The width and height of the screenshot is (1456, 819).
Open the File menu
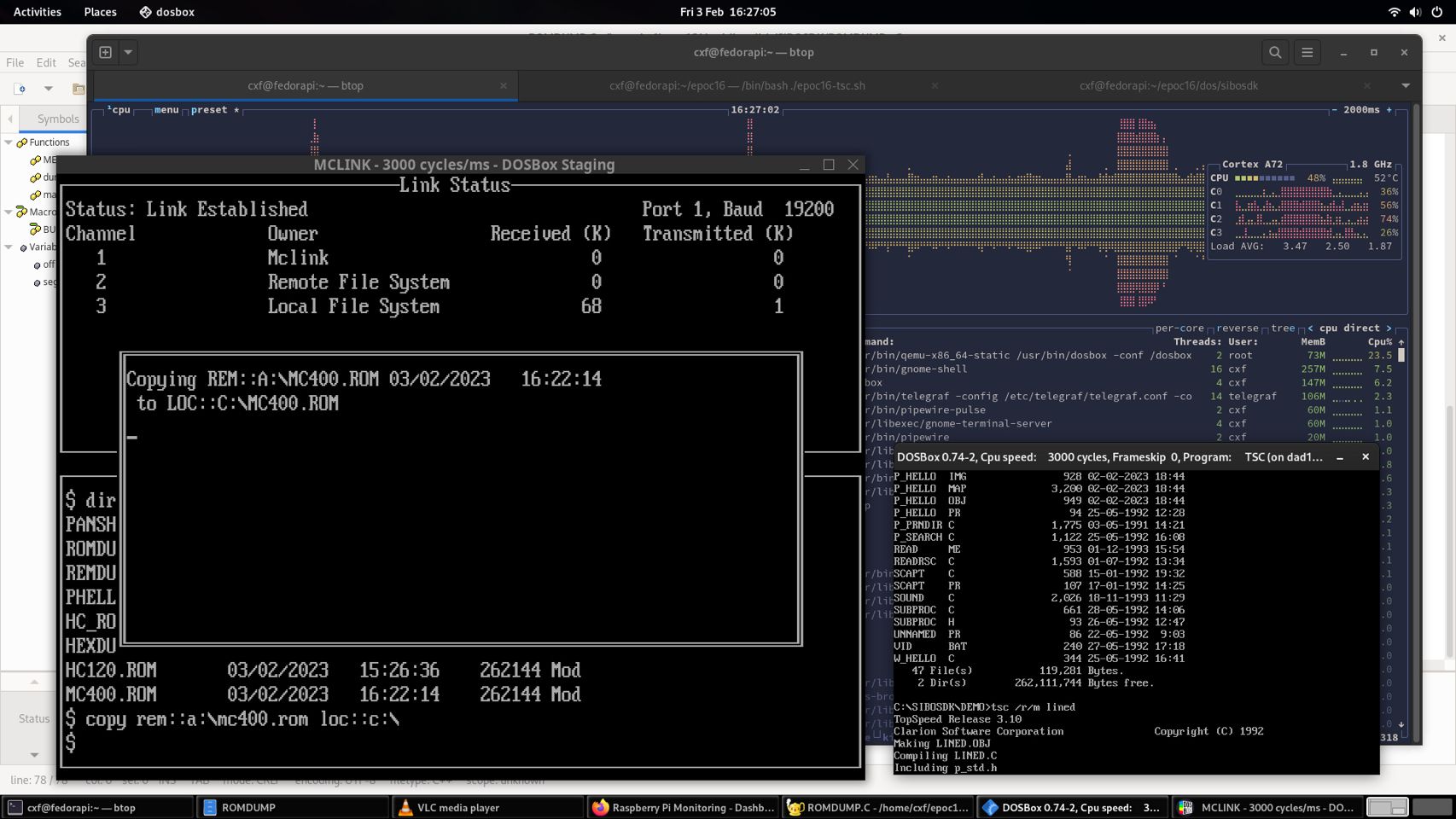tap(15, 62)
